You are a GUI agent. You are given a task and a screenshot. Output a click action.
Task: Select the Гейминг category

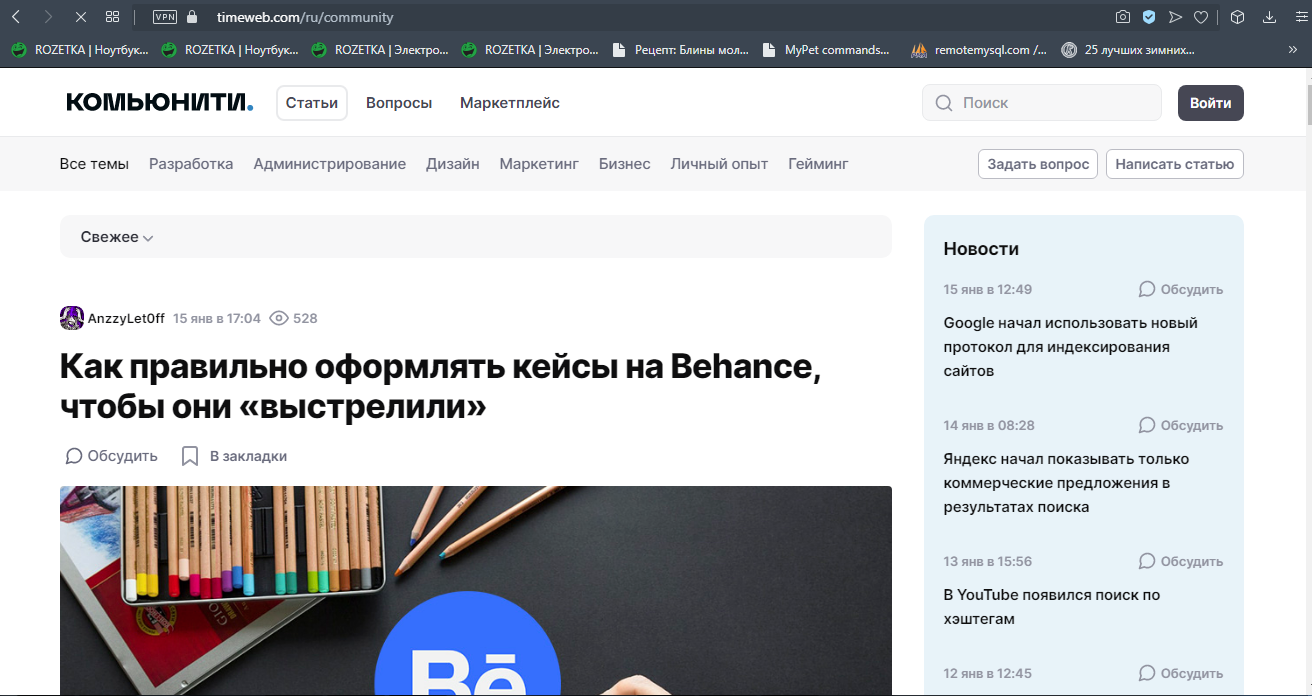(818, 164)
